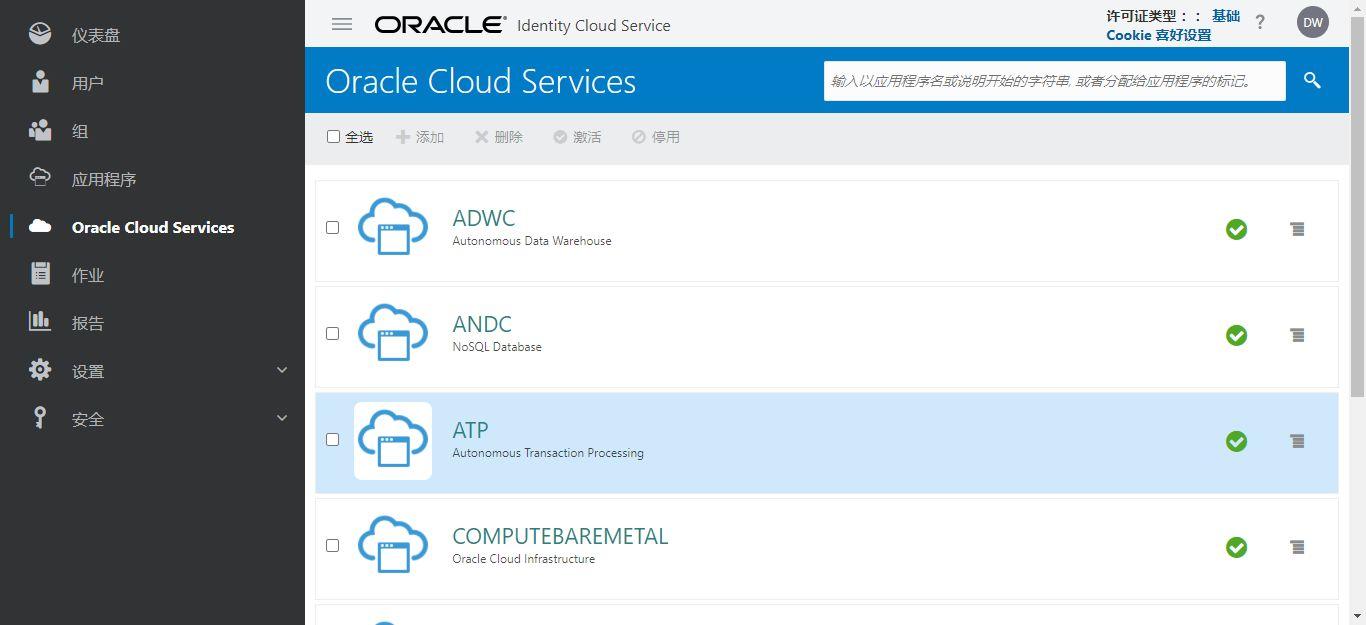Viewport: 1366px width, 625px height.
Task: Click the 'Autonomous Transaction Processing' description
Action: tap(548, 453)
